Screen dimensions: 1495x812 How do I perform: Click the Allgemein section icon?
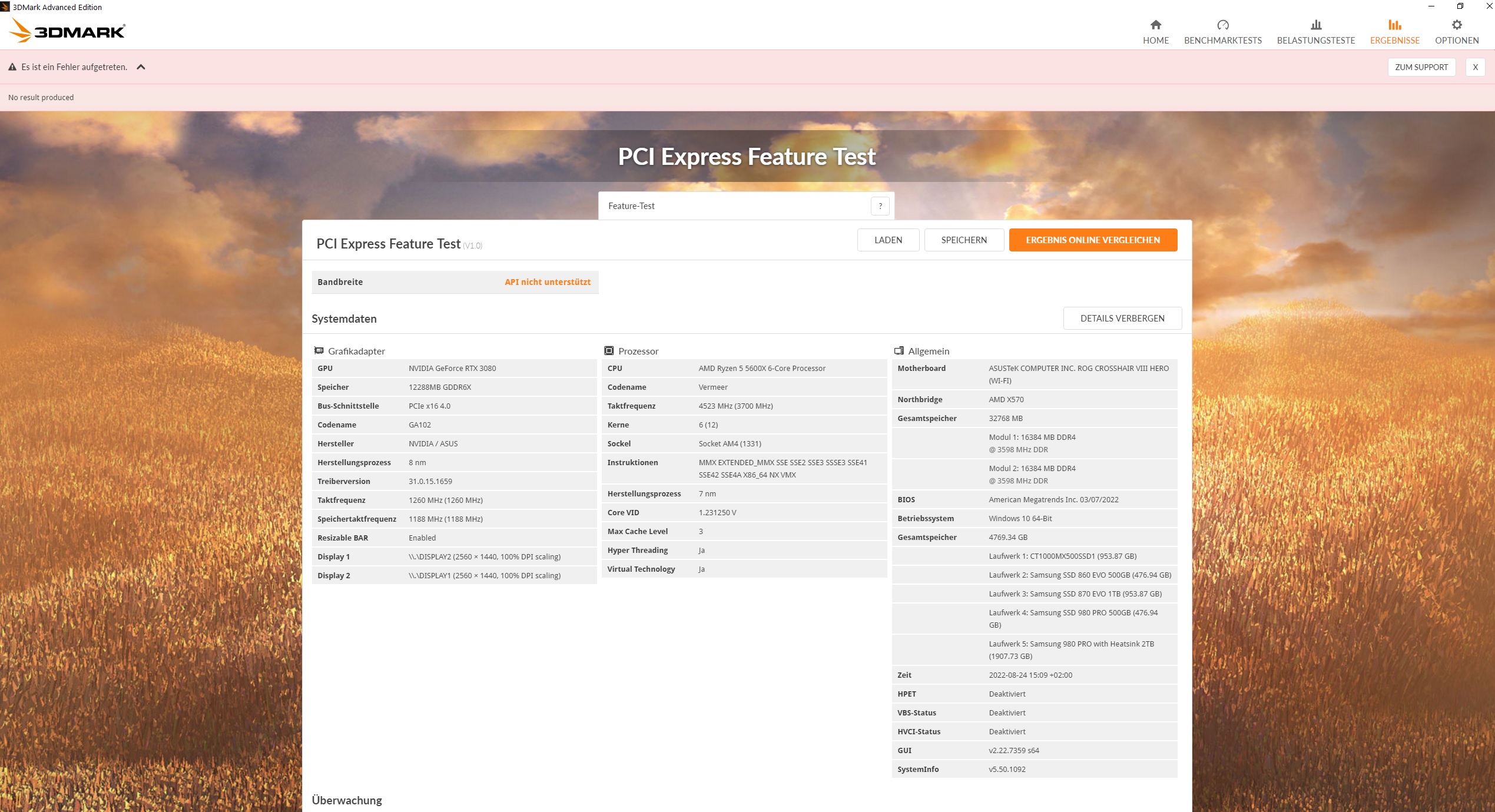(899, 351)
